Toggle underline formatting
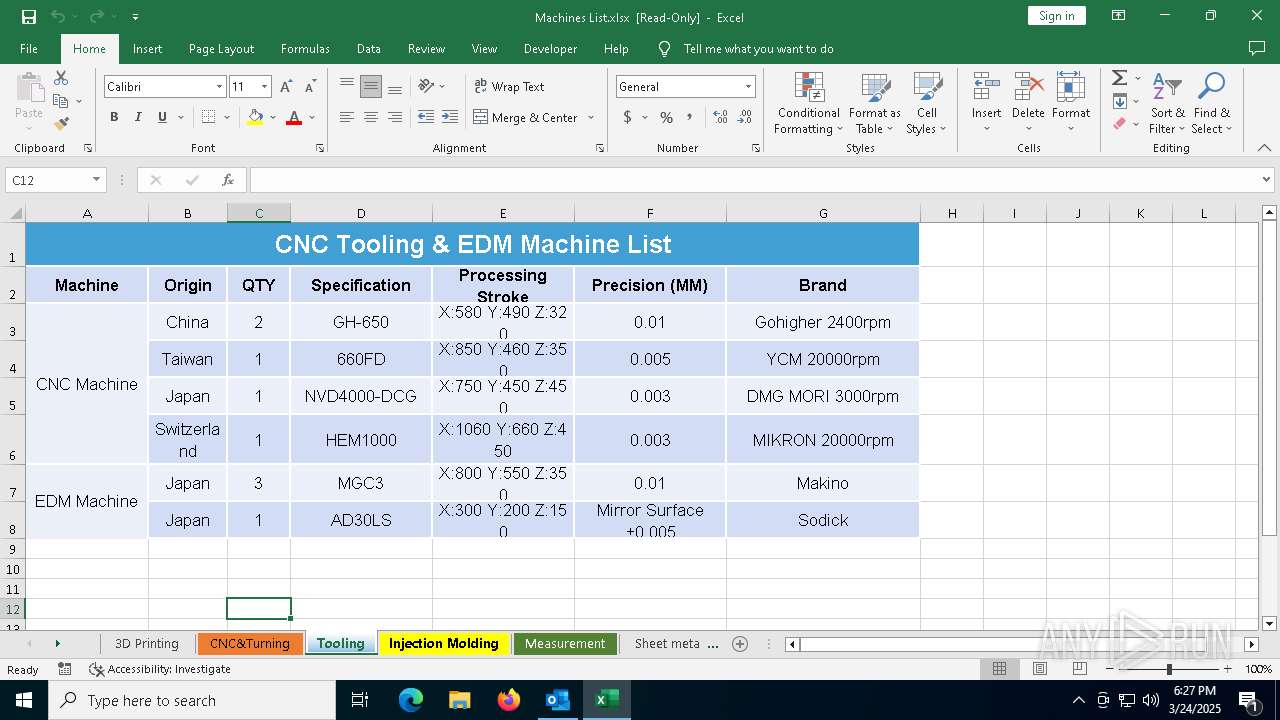1280x720 pixels. [162, 117]
